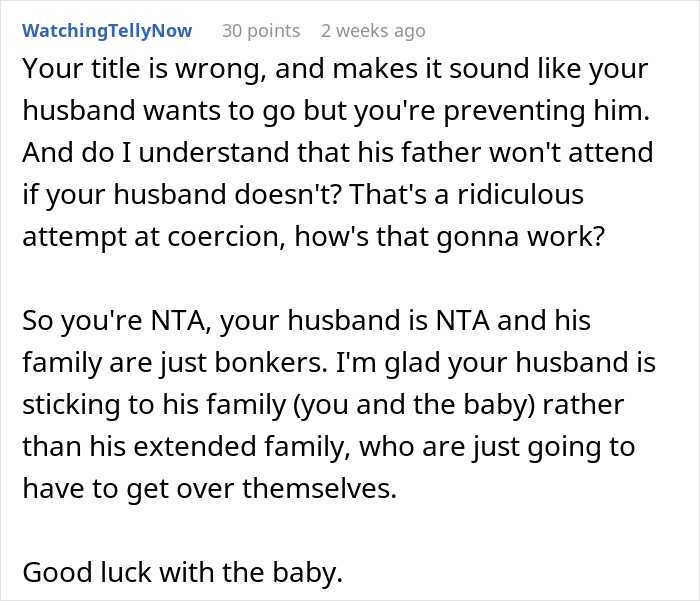
Task: Click the word "ridiculous" in the comment
Action: coord(522,195)
